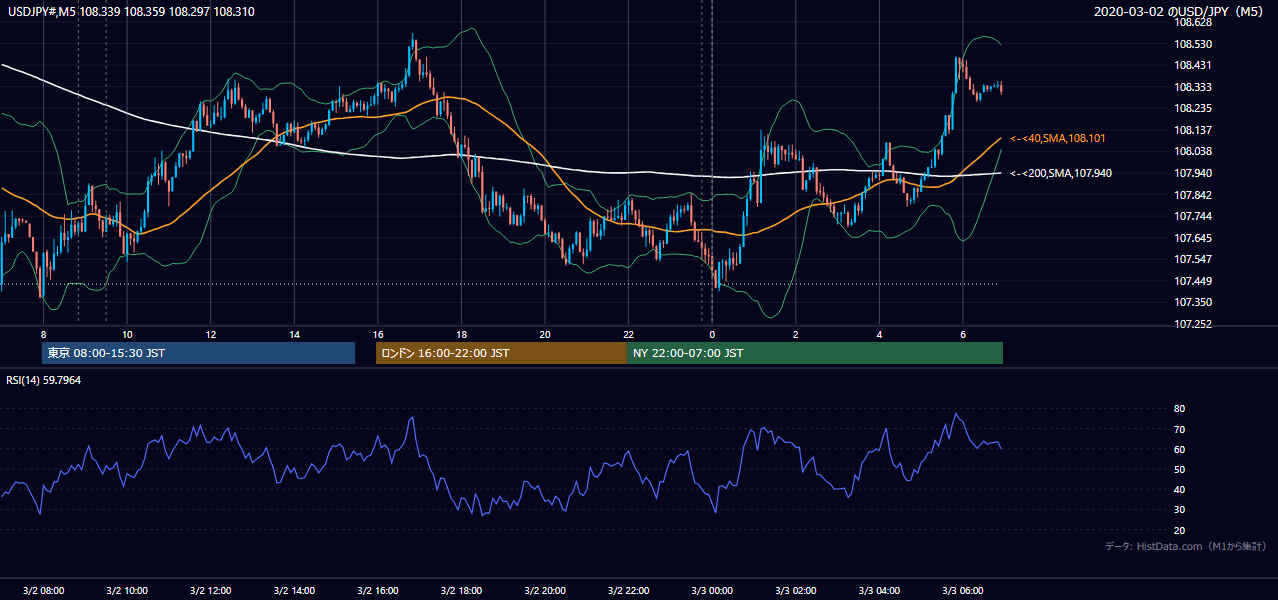
Task: Click the 3/2 20:00 date label
Action: [x=545, y=591]
